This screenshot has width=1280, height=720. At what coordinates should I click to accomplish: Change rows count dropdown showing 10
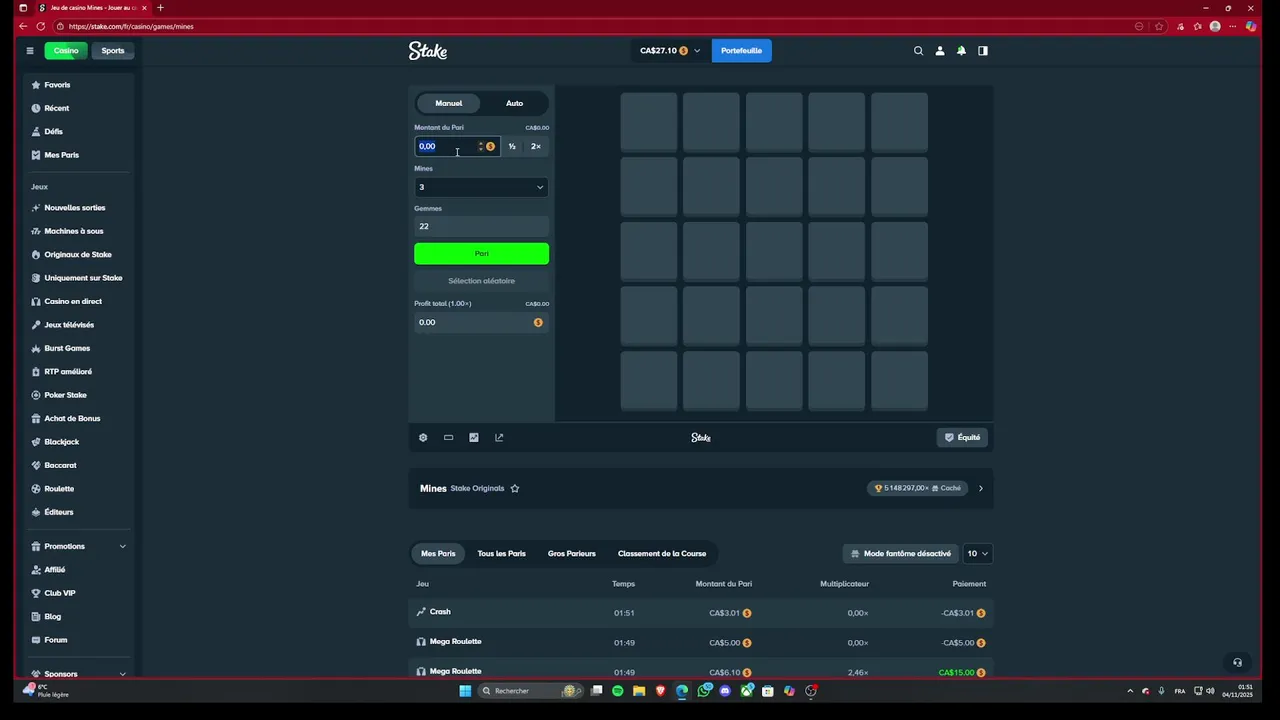coord(977,553)
